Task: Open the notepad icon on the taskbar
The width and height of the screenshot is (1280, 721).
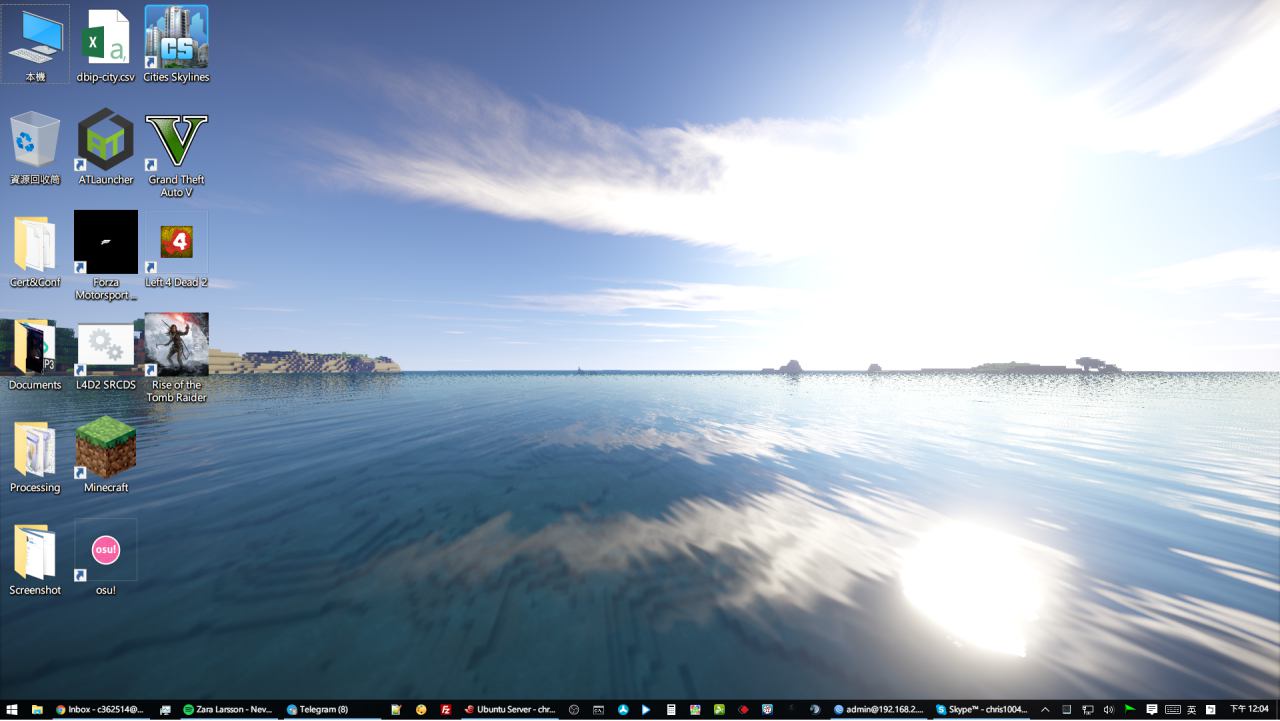Action: click(396, 710)
